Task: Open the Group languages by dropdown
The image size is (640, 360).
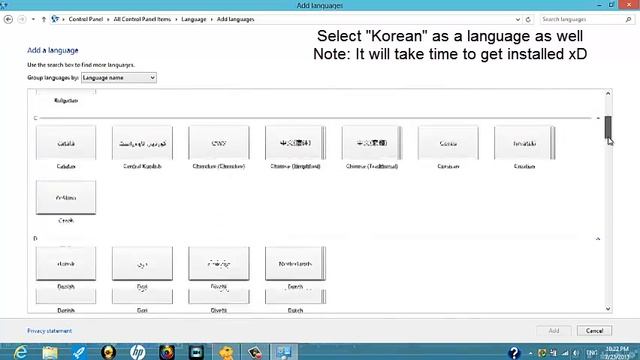Action: click(119, 78)
